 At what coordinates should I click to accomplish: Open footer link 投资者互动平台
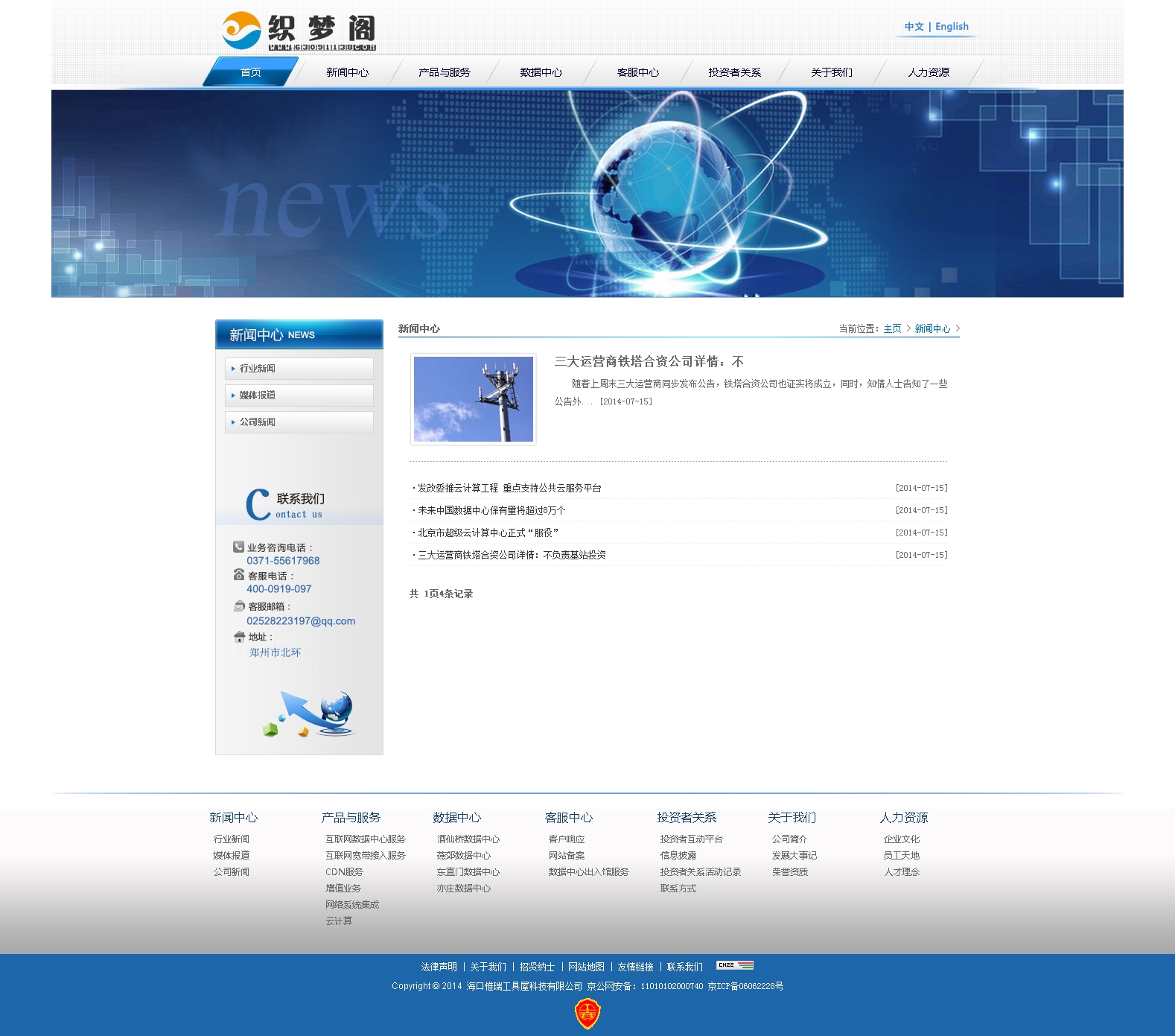pos(692,839)
